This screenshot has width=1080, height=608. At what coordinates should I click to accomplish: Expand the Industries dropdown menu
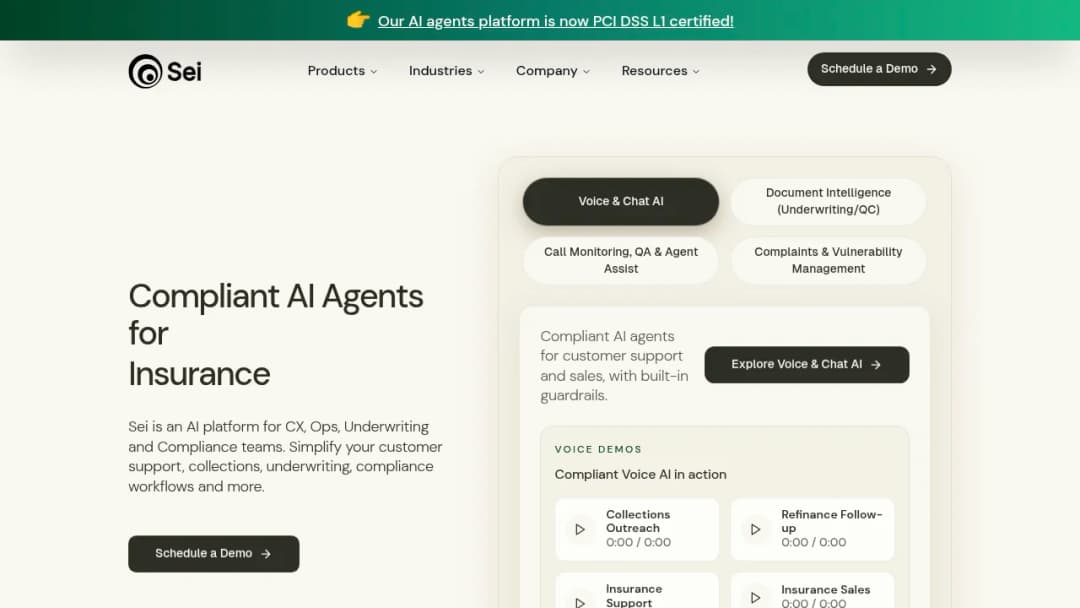click(446, 71)
